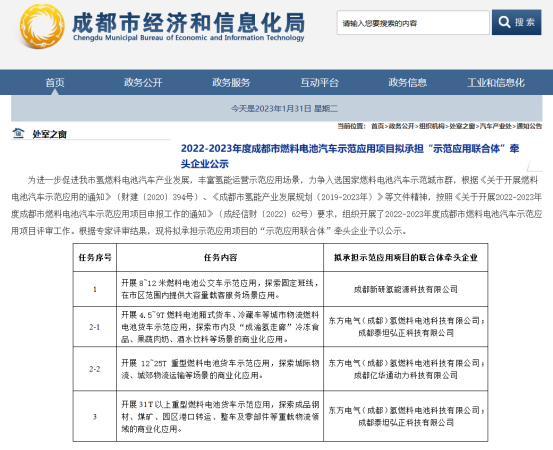Viewport: 553px width, 450px height.
Task: Click the date text 今天是2023年1月31日
Action: (x=271, y=108)
